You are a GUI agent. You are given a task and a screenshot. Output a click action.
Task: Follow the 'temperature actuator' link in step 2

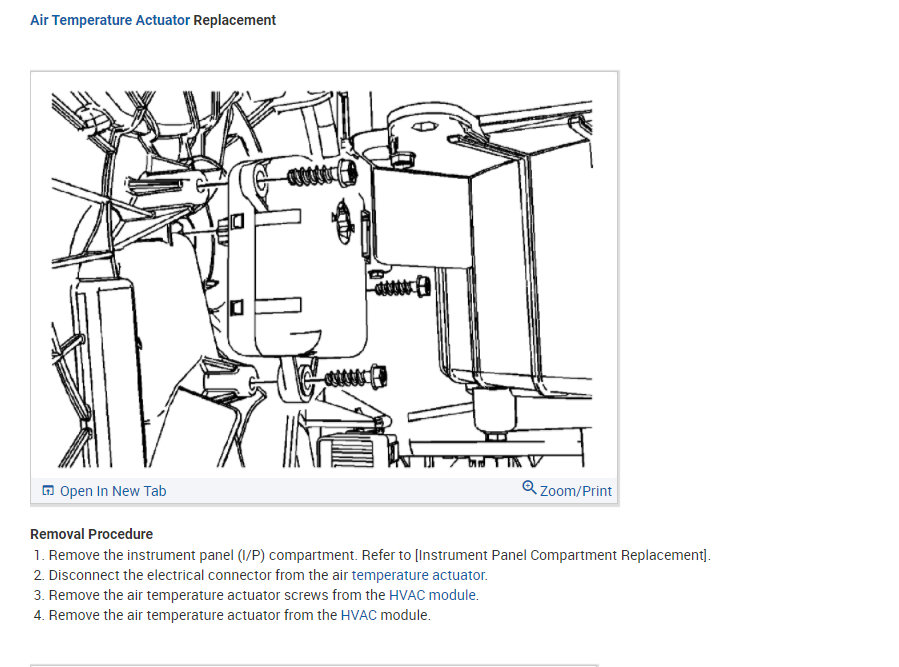(419, 575)
